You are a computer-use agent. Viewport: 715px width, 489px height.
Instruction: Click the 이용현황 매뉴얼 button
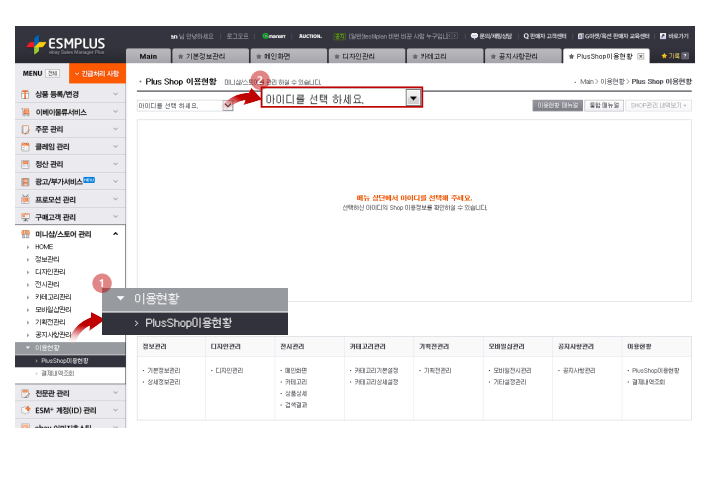pos(557,105)
